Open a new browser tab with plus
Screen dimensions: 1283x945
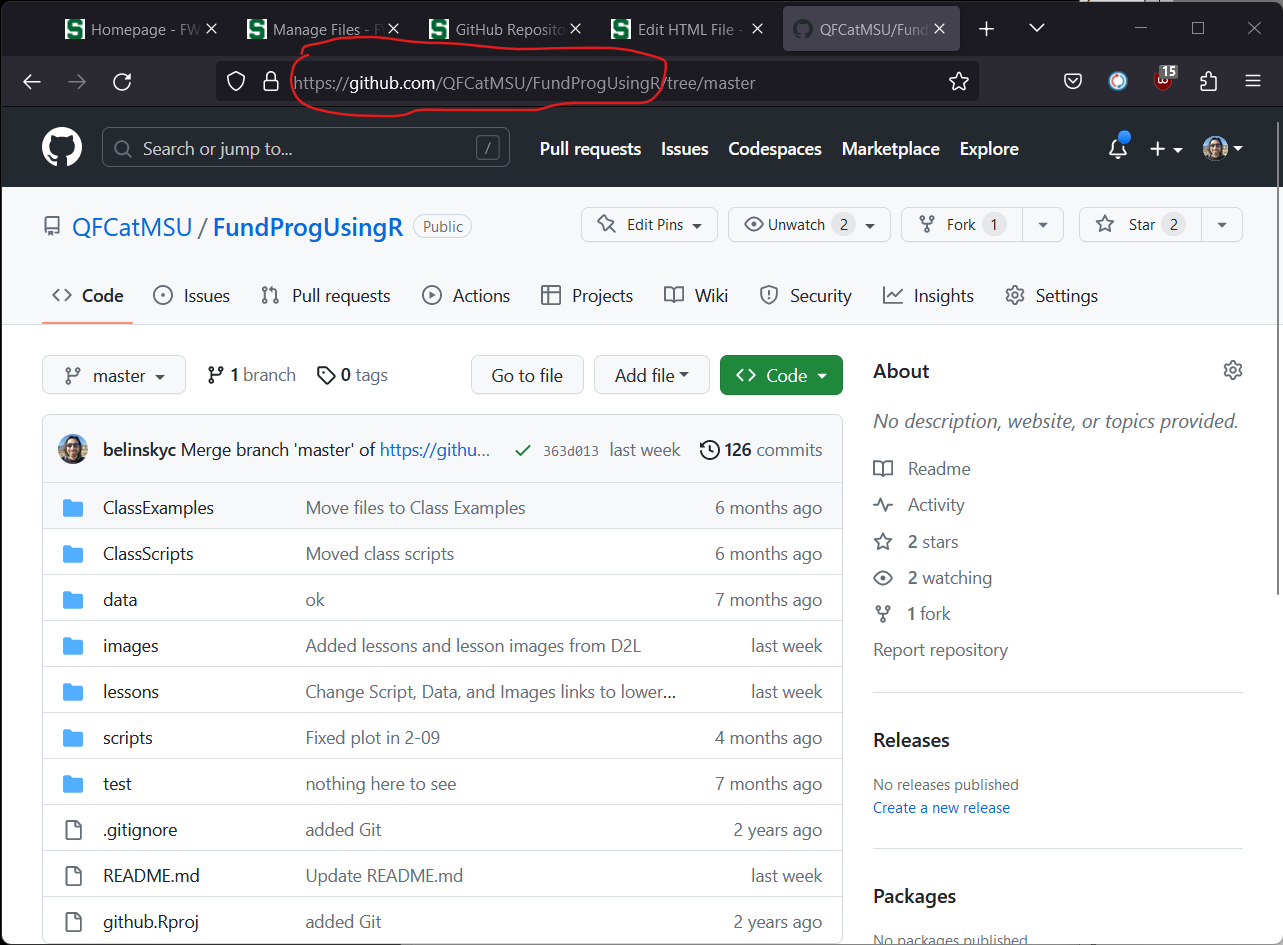(986, 29)
